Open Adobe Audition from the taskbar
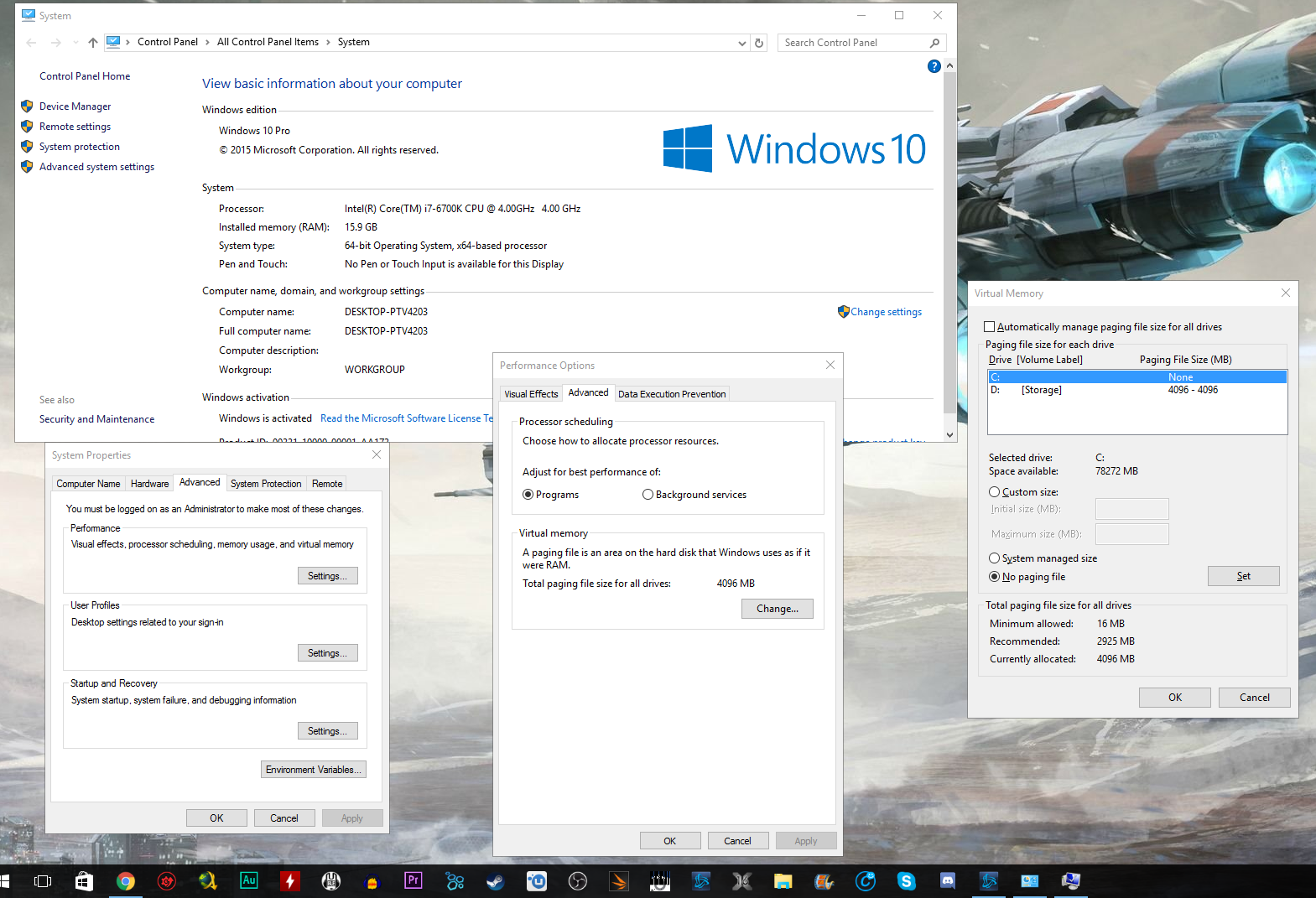The width and height of the screenshot is (1316, 898). click(x=249, y=880)
